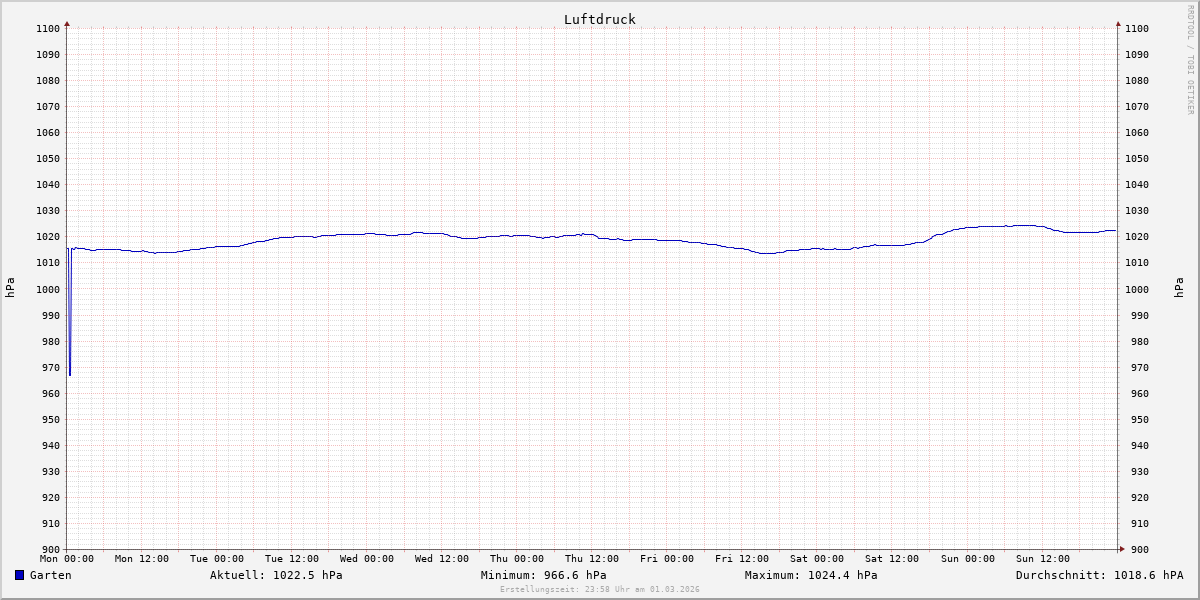
Task: Click the Sun 12:00 time axis label
Action: coord(1042,559)
